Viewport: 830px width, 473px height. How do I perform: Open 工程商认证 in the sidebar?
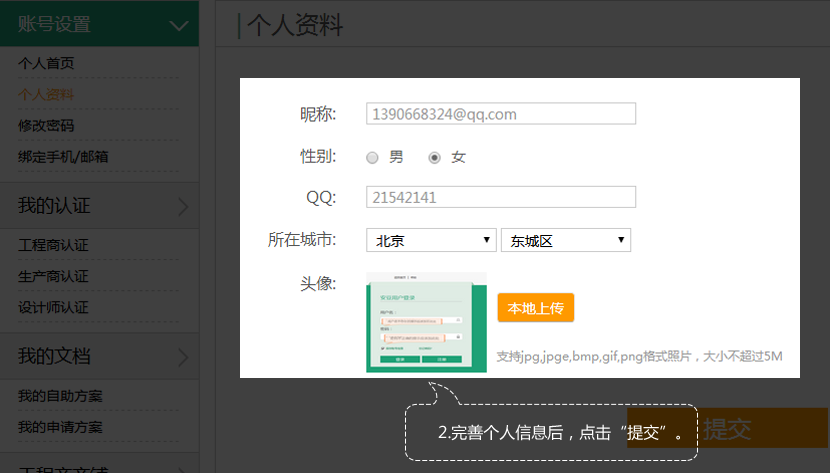click(x=53, y=245)
